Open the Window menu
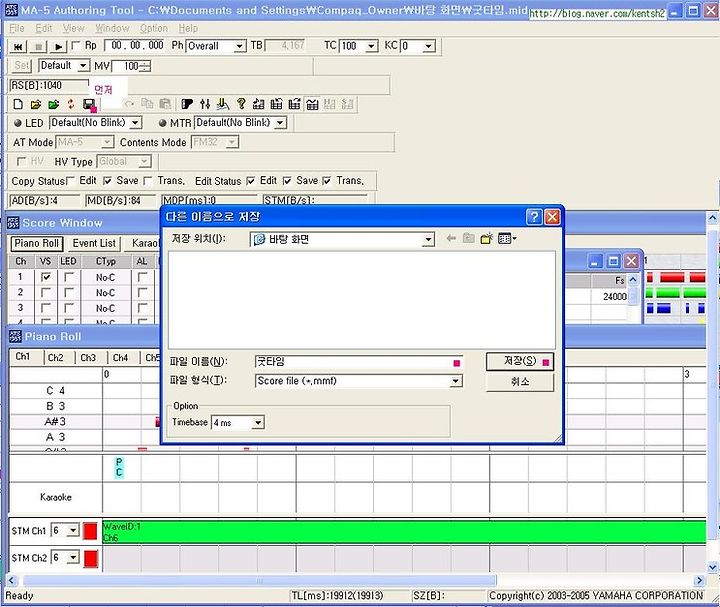Screen dimensions: 720x607 tap(112, 28)
